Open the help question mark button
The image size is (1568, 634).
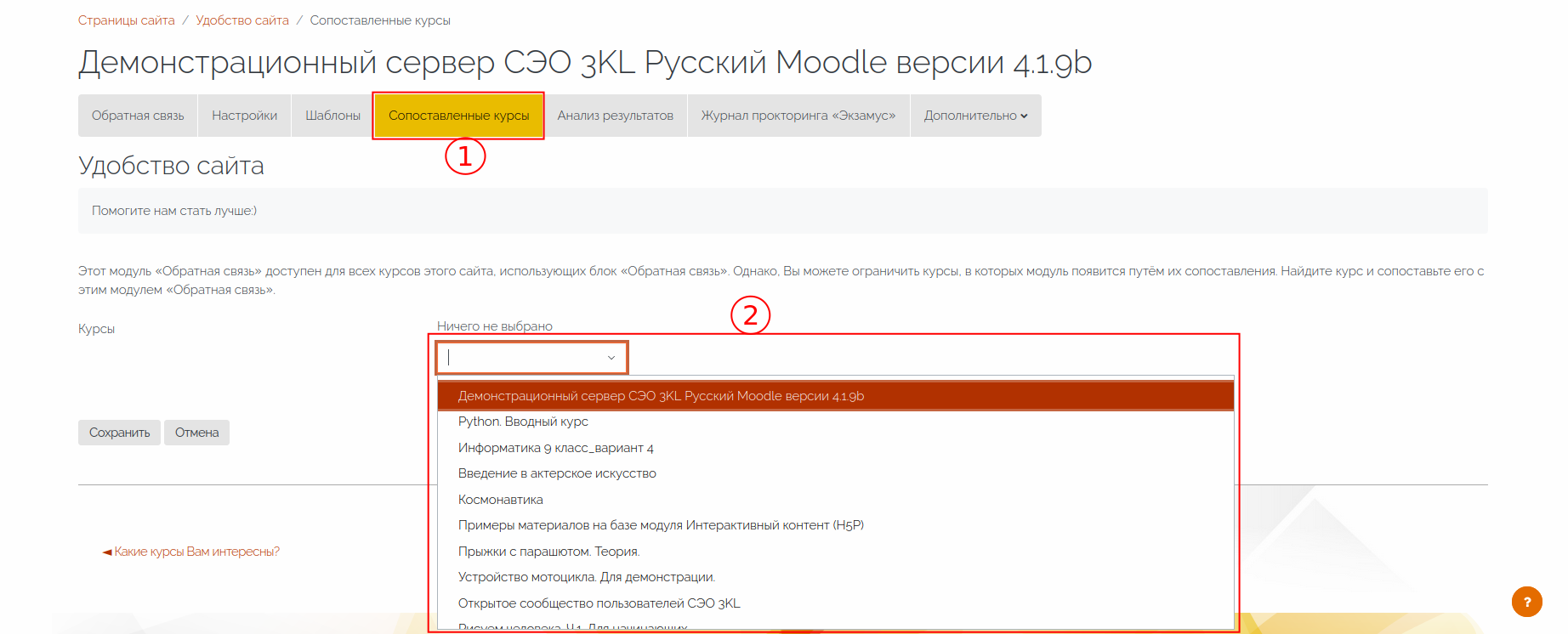pos(1526,602)
